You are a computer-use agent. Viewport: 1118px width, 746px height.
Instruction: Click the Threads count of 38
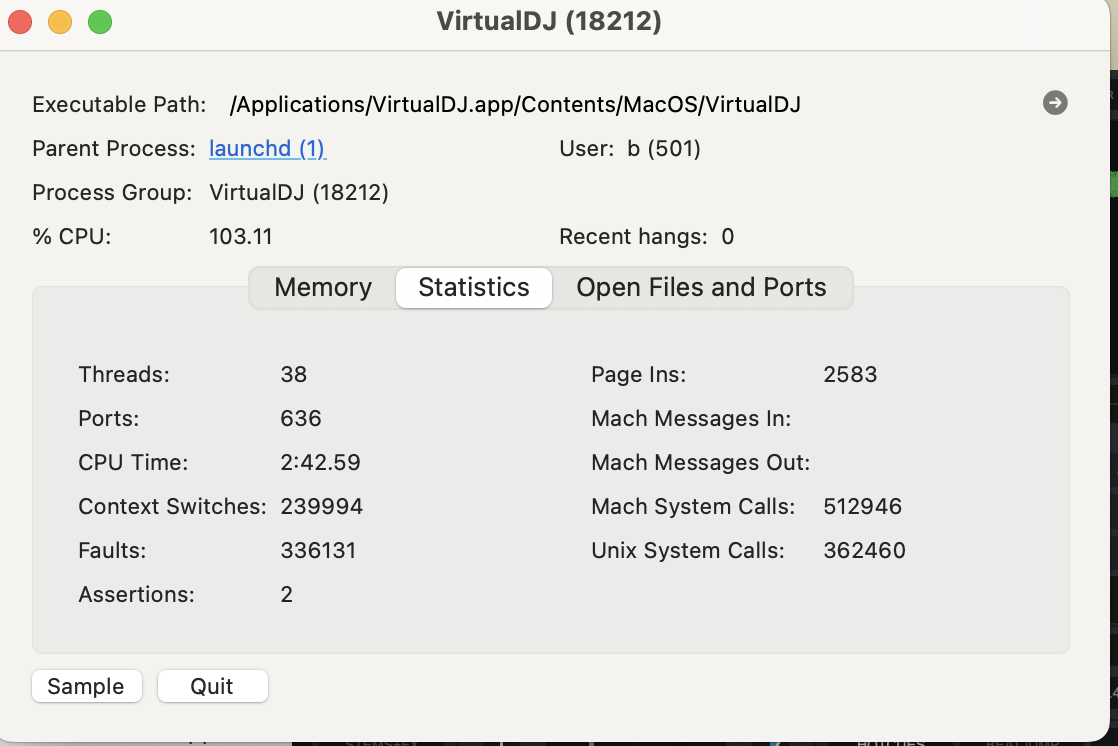(294, 375)
